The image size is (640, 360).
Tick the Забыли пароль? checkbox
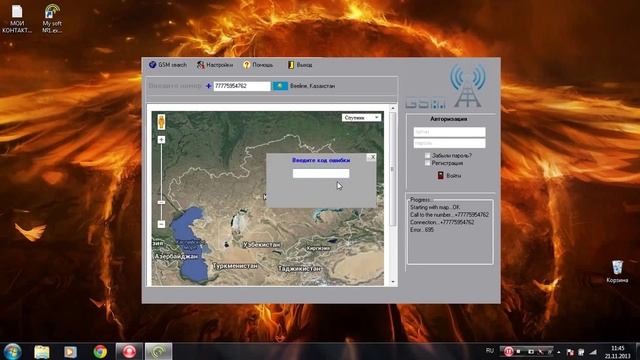[427, 156]
